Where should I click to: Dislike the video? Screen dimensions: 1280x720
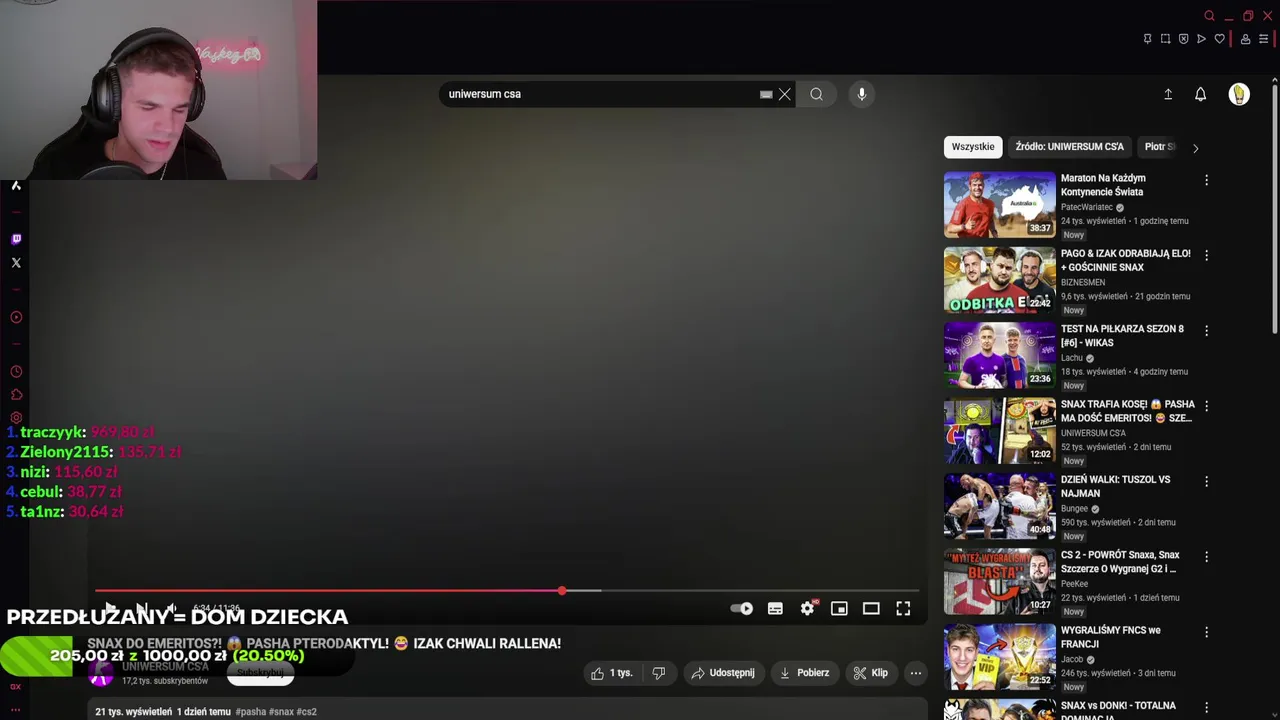[659, 673]
